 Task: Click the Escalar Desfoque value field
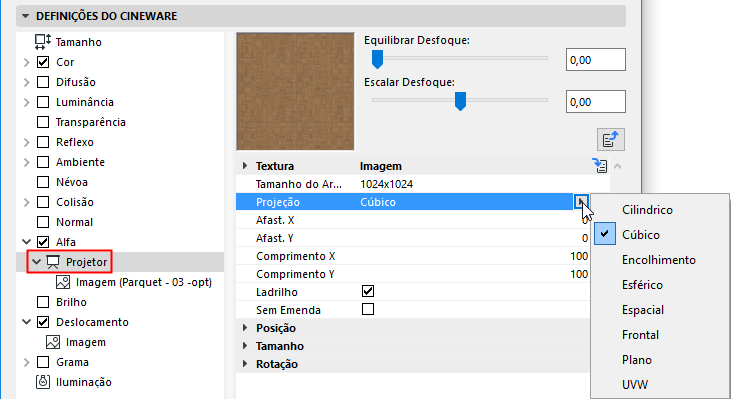(x=595, y=102)
